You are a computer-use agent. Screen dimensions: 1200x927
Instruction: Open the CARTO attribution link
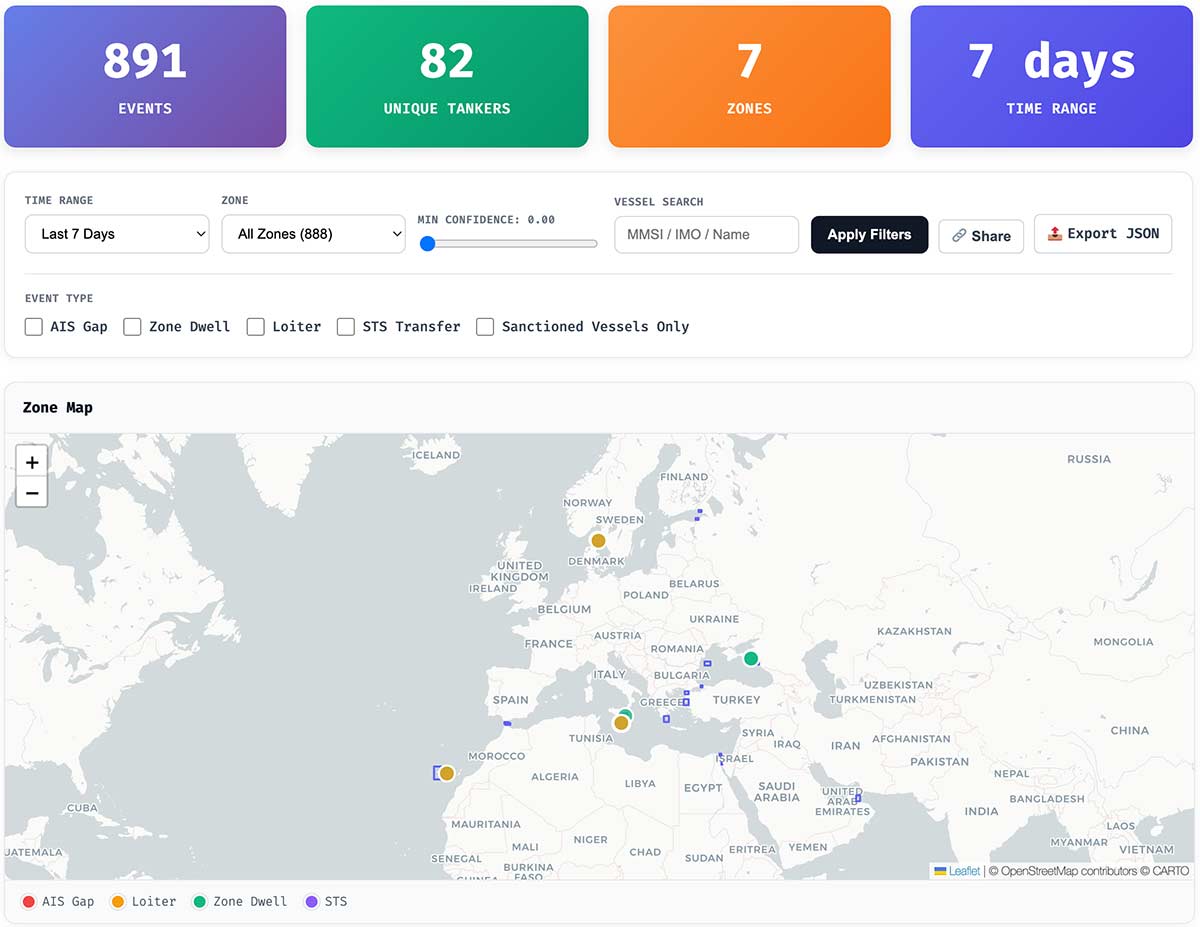1170,871
